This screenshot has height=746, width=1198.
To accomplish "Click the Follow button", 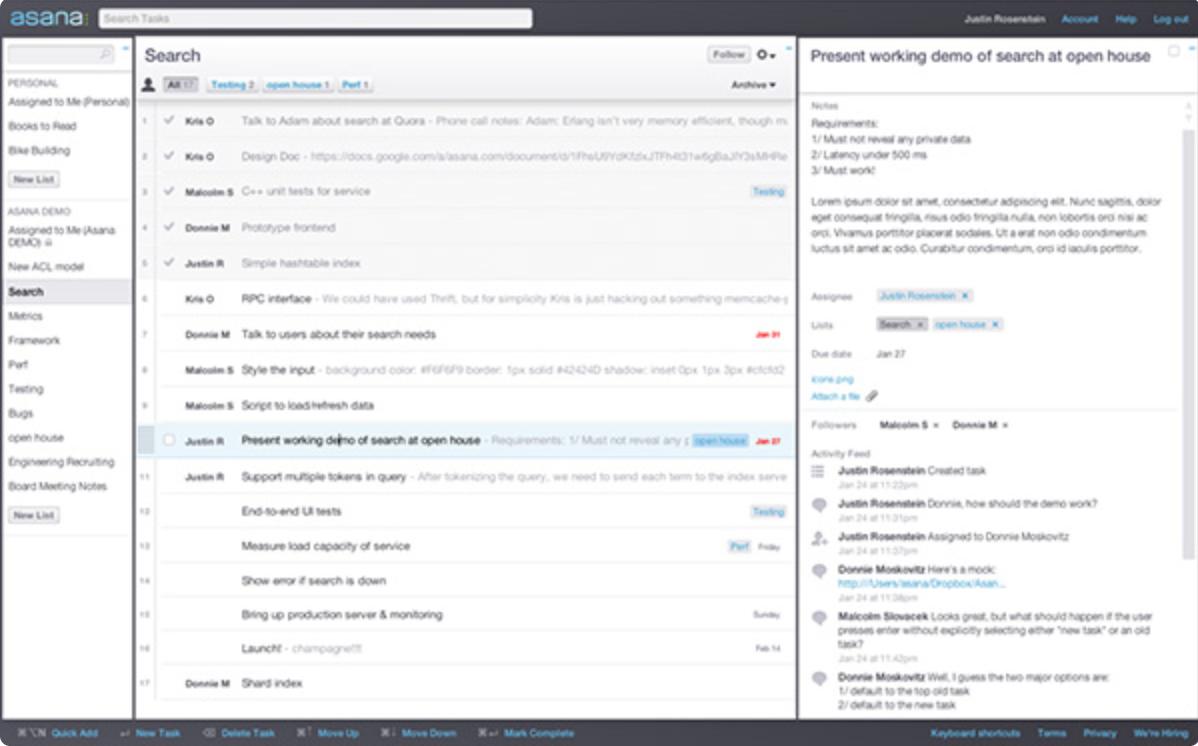I will 728,55.
